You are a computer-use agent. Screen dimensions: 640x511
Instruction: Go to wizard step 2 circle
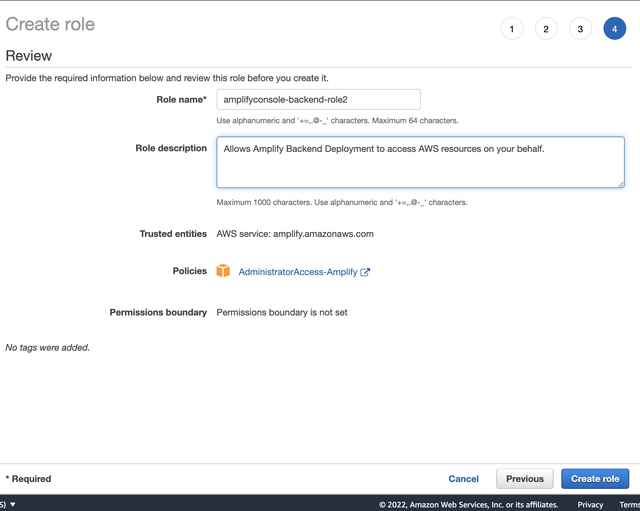point(546,29)
